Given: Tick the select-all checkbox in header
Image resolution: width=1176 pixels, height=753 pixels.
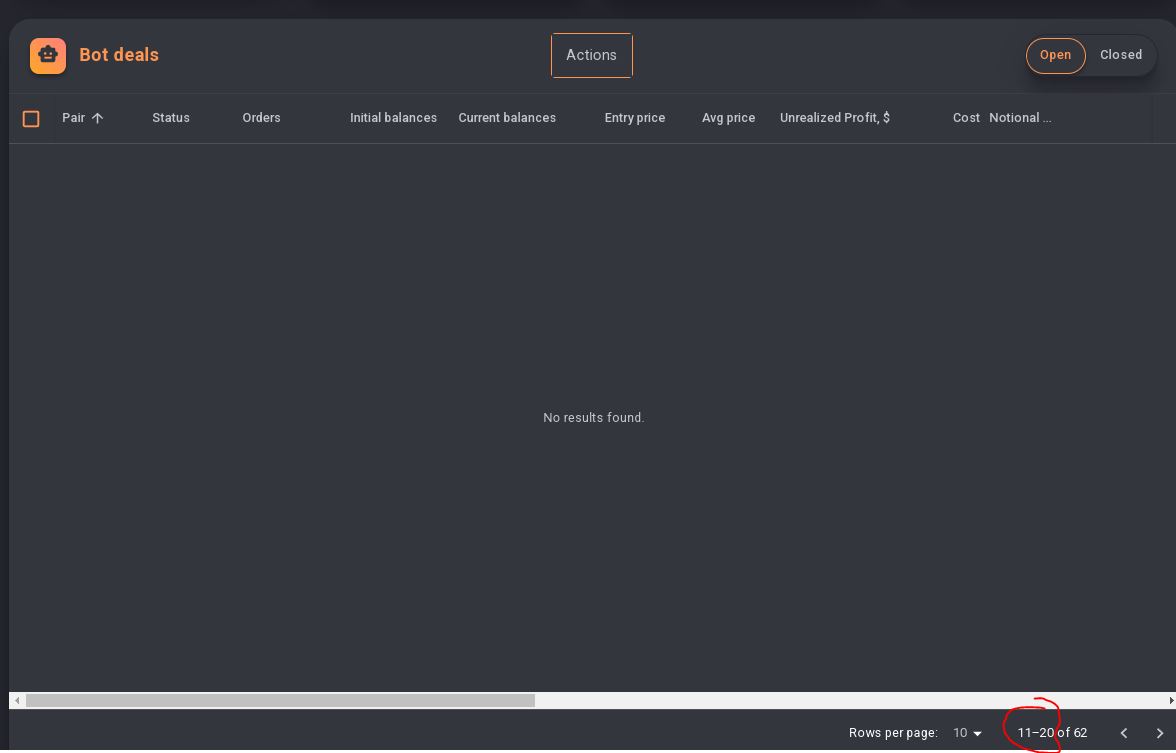Looking at the screenshot, I should (31, 118).
